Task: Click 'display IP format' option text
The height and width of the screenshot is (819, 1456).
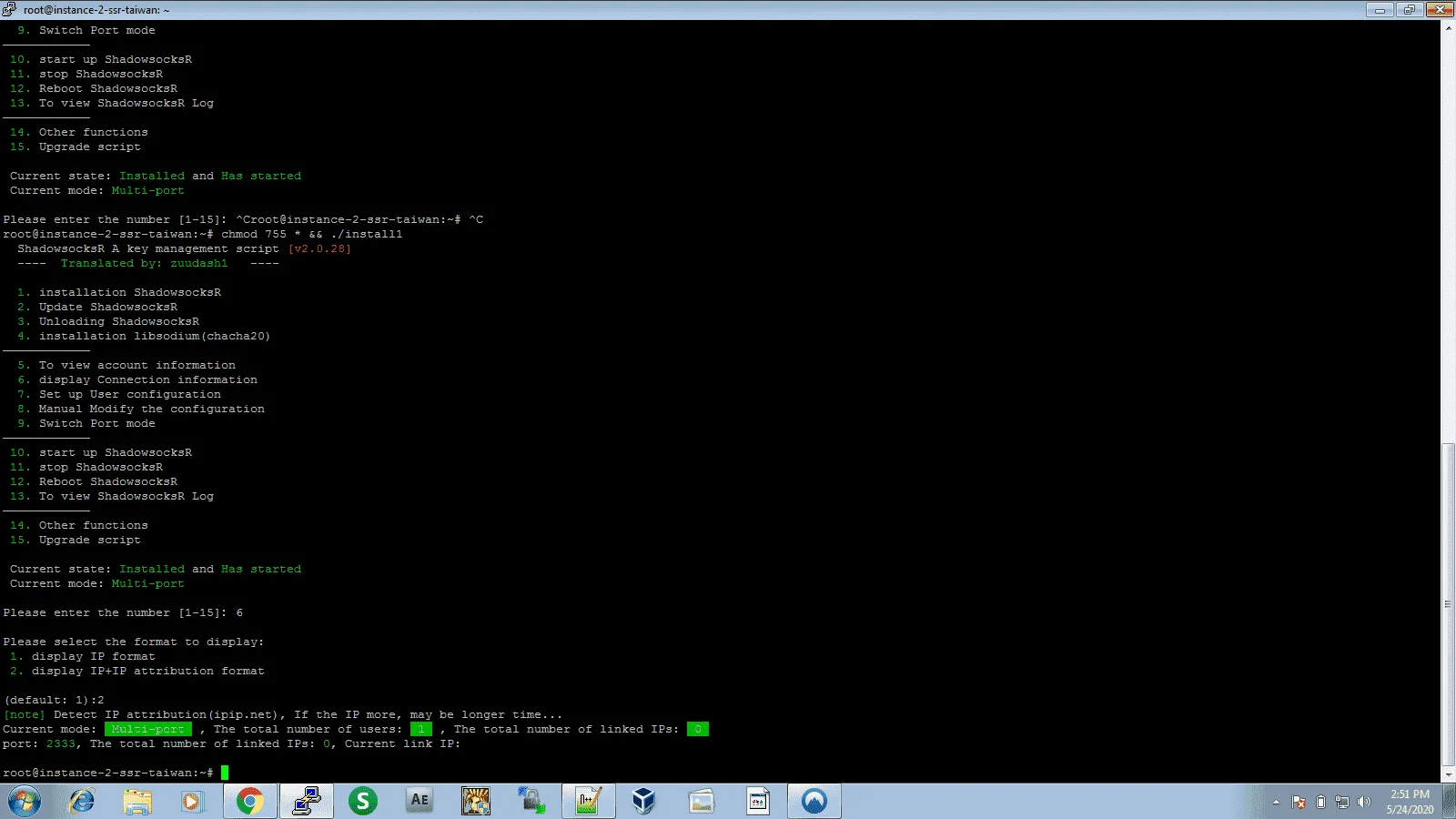Action: pos(94,656)
